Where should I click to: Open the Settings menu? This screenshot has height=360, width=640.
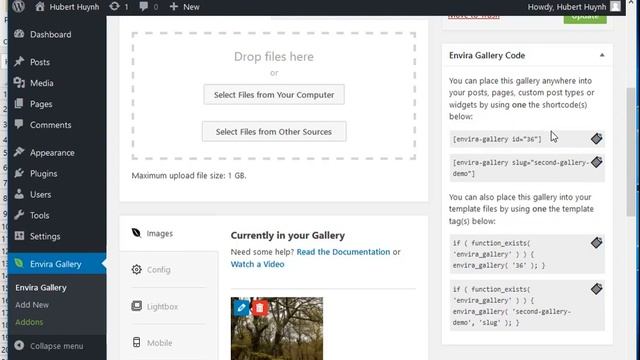click(x=44, y=236)
